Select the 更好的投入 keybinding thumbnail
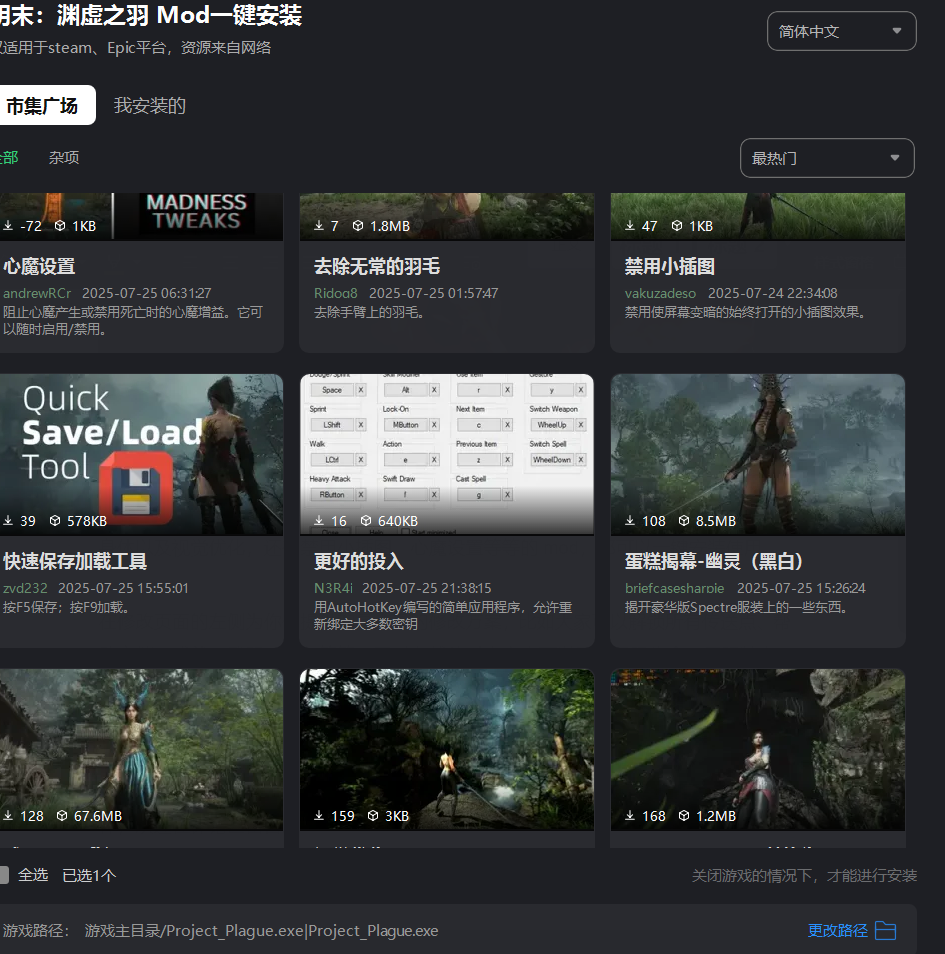Viewport: 945px width, 954px height. tap(447, 454)
